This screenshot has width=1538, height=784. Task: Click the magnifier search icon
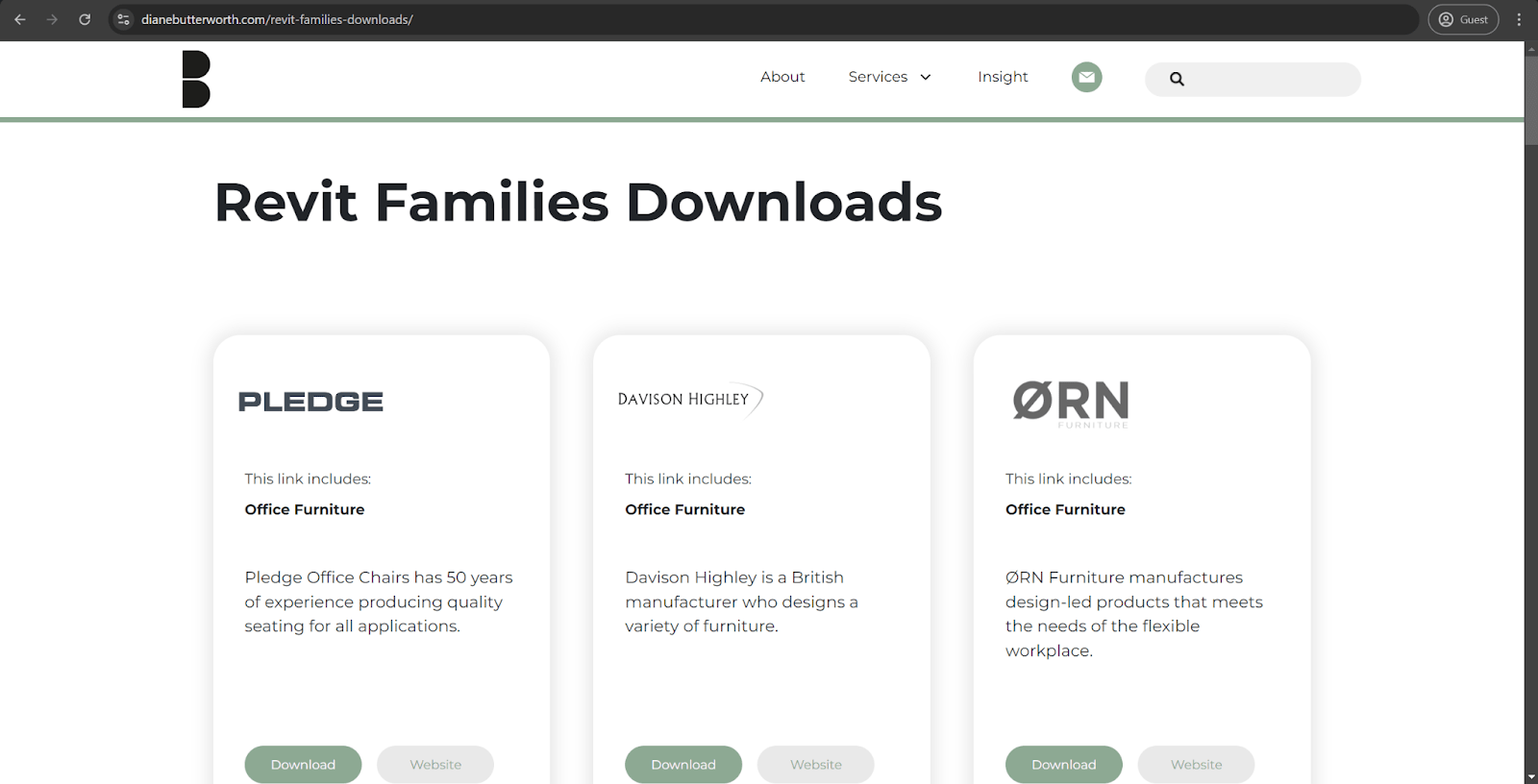1177,79
